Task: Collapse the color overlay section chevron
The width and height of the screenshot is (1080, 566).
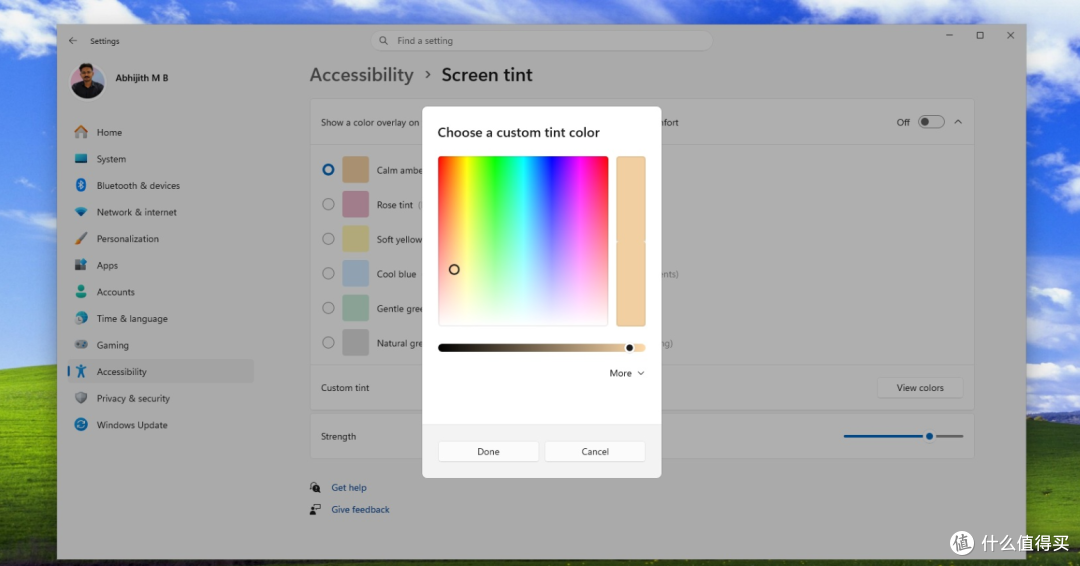Action: [x=958, y=122]
